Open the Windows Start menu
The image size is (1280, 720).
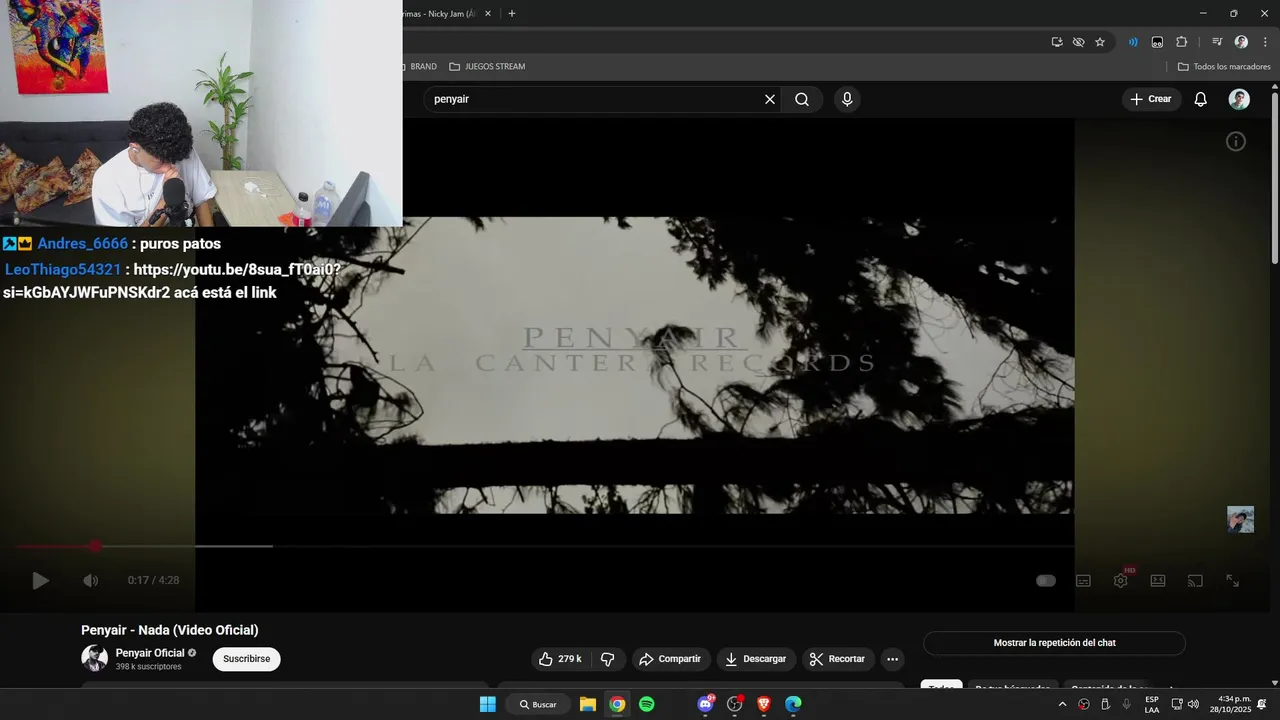click(x=487, y=704)
